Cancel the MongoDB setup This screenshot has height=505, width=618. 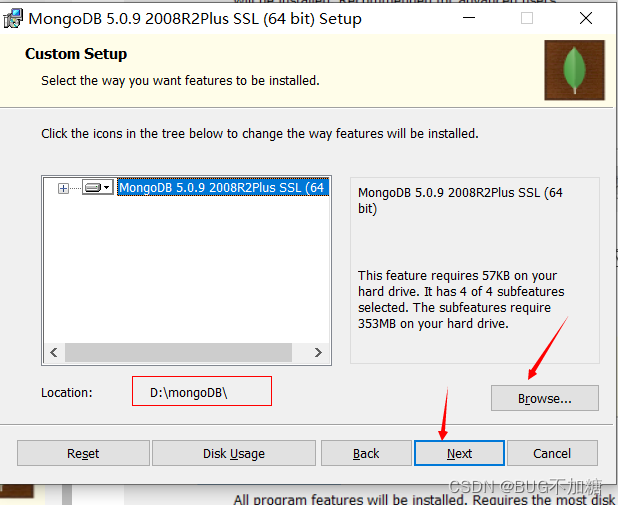552,453
